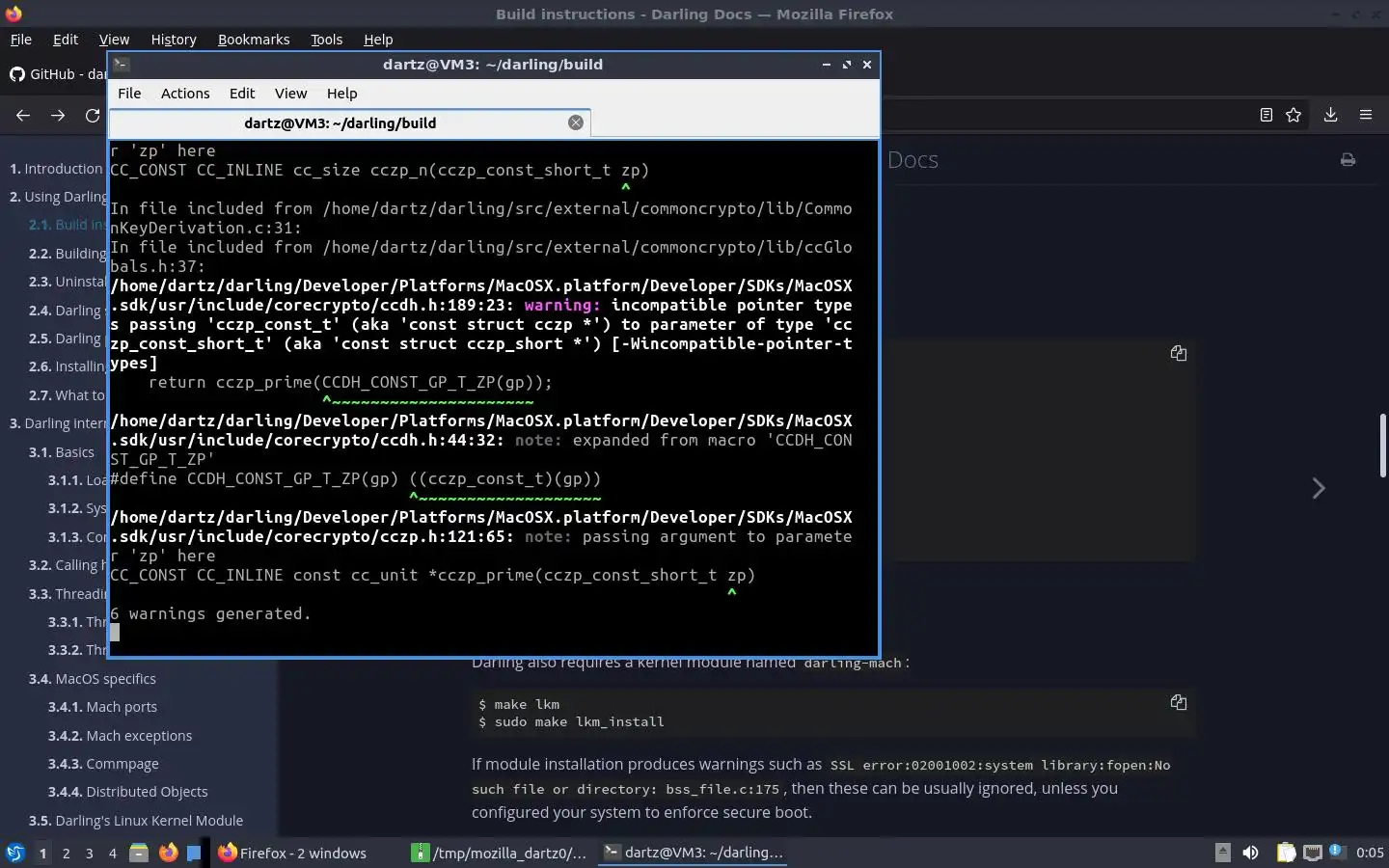1389x868 pixels.
Task: Open terminal File menu
Action: (129, 94)
